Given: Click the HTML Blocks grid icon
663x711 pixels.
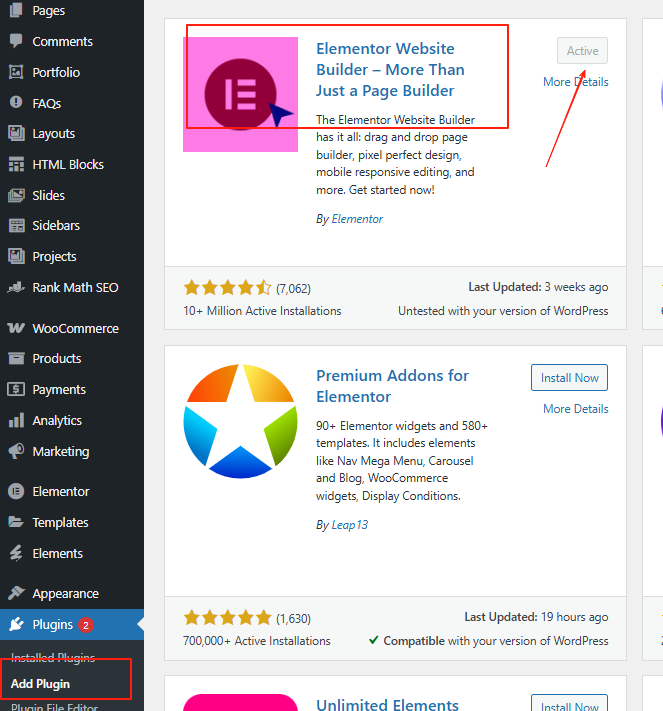Looking at the screenshot, I should pos(16,164).
